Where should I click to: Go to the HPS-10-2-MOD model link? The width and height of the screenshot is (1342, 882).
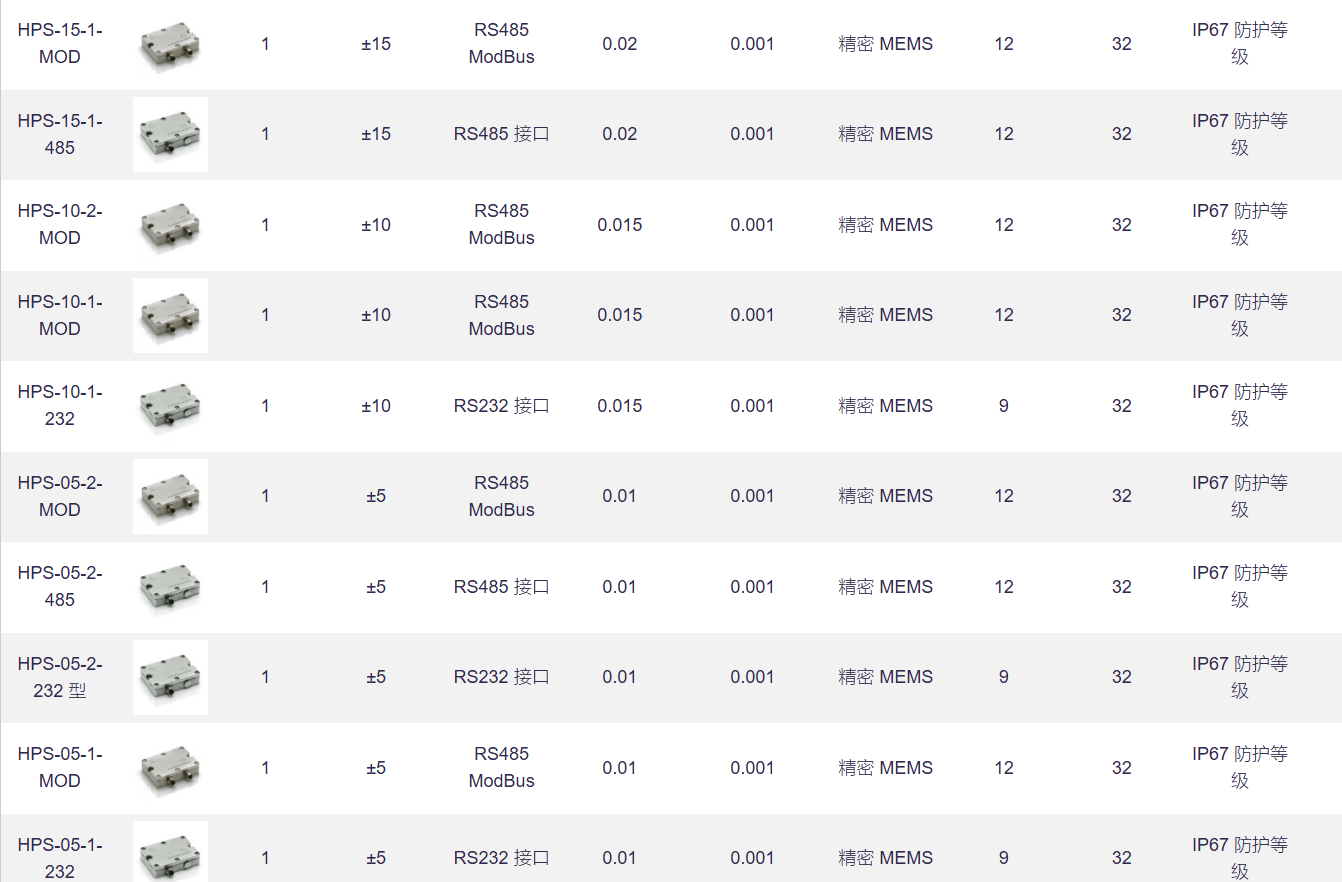60,225
